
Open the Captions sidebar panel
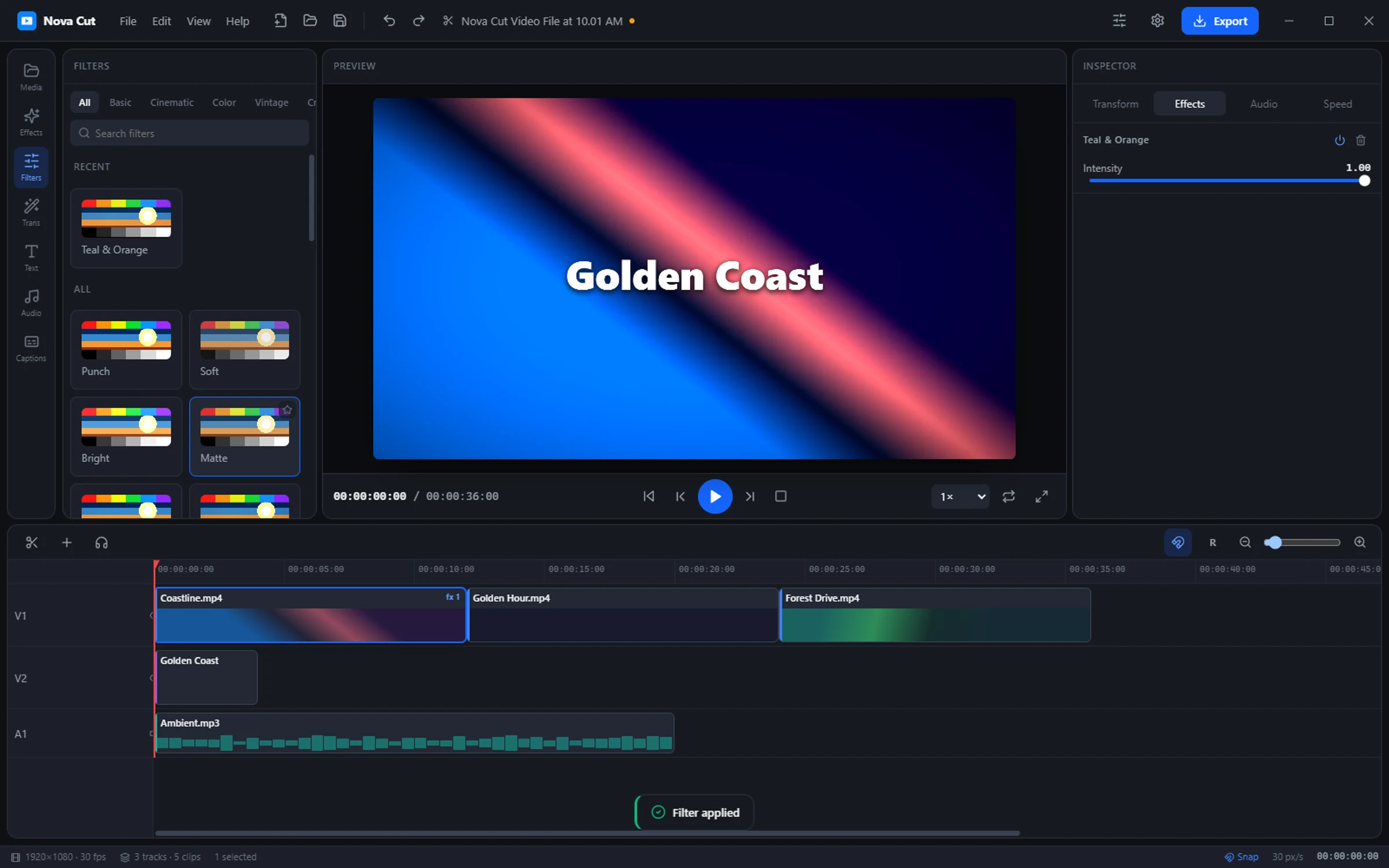click(31, 348)
